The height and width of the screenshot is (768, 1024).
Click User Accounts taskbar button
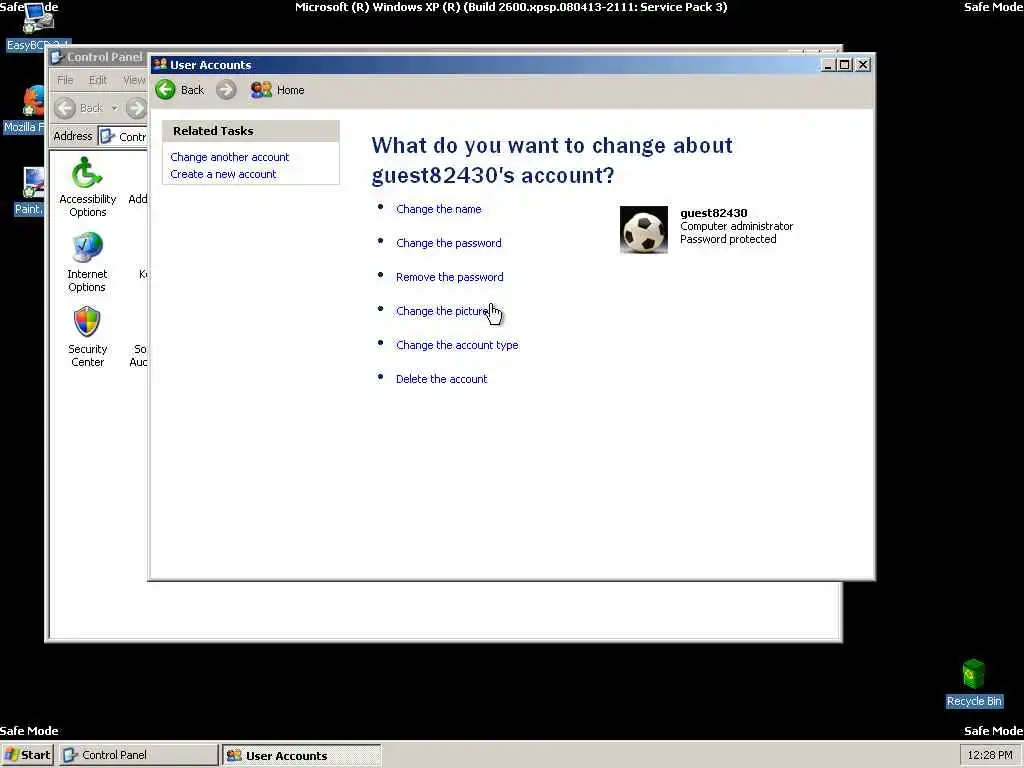click(301, 755)
